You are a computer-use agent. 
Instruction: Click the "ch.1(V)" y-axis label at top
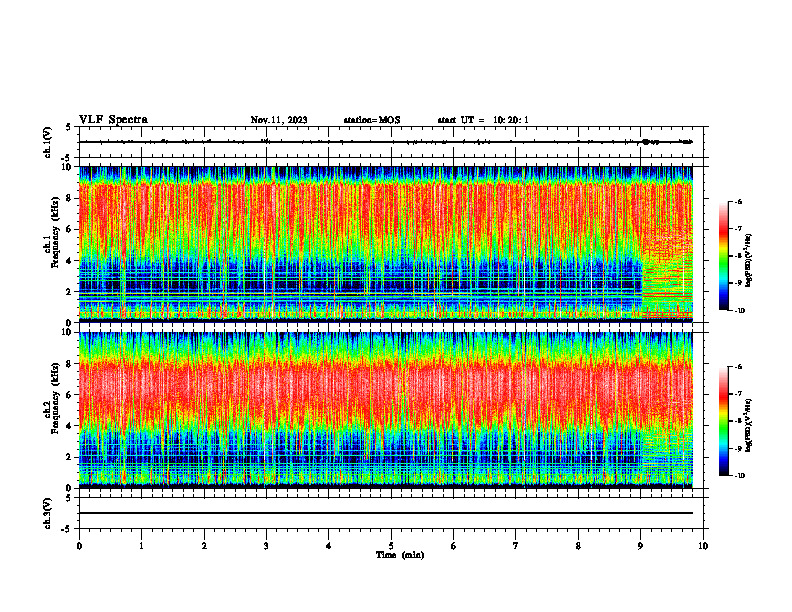click(x=48, y=142)
